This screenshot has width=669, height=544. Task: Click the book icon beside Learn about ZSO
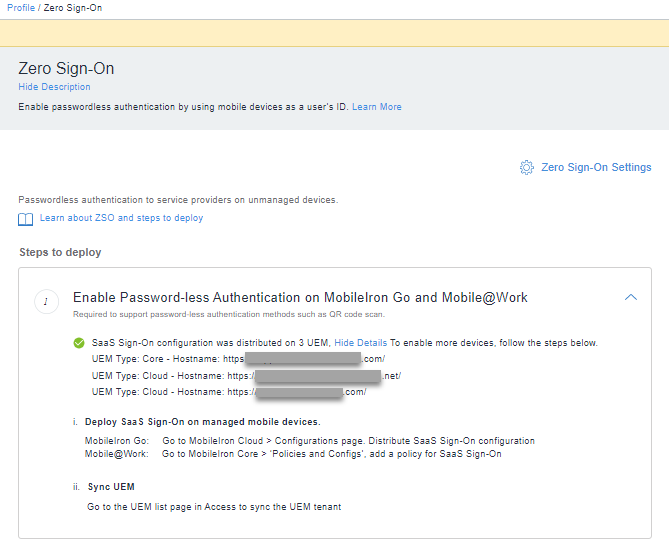pos(26,219)
